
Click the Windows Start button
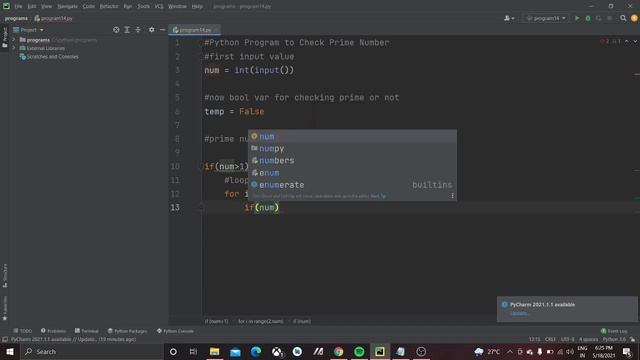10,351
